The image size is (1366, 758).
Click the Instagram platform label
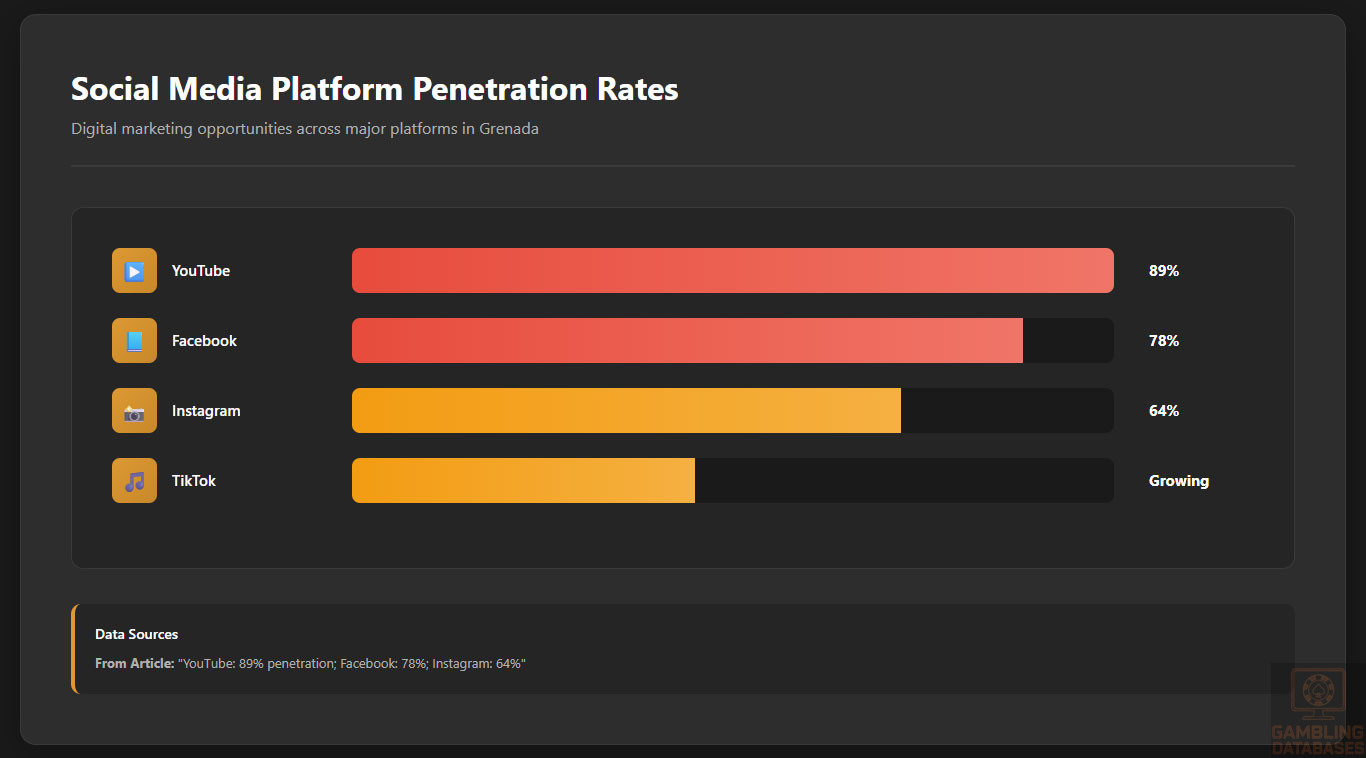click(x=206, y=411)
